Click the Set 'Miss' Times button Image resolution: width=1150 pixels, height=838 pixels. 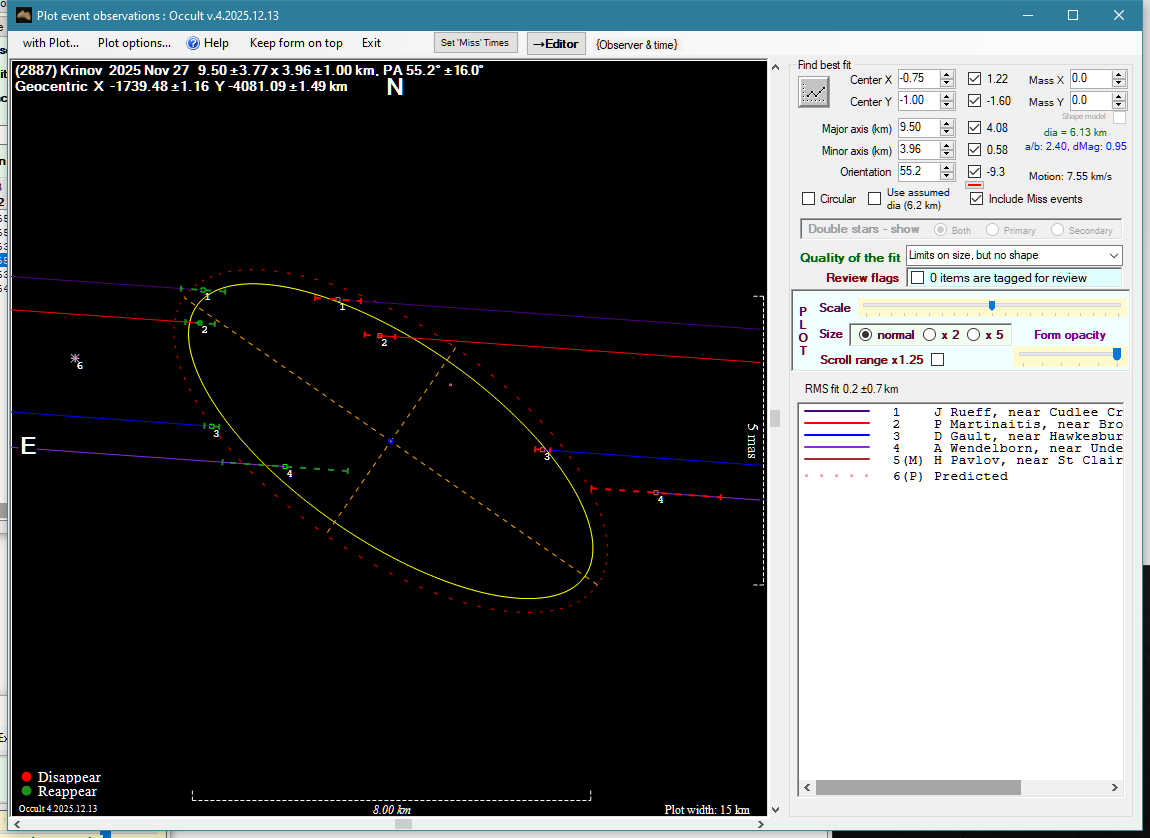point(476,43)
